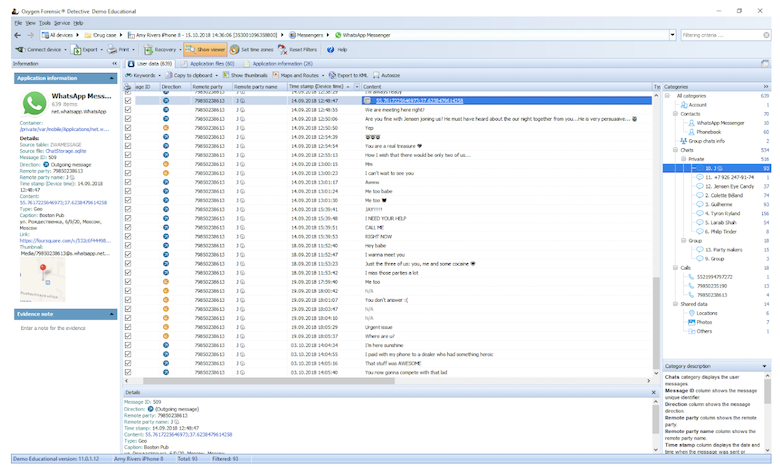Open Group chats info category

[x=706, y=141]
